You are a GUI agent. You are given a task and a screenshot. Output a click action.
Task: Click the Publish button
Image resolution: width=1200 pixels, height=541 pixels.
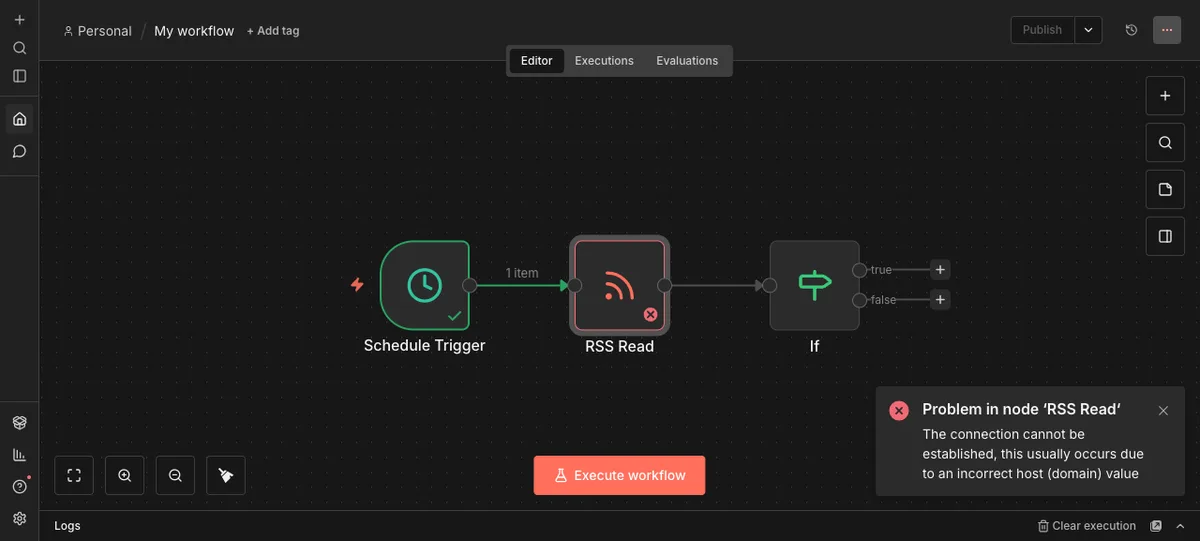point(1042,30)
